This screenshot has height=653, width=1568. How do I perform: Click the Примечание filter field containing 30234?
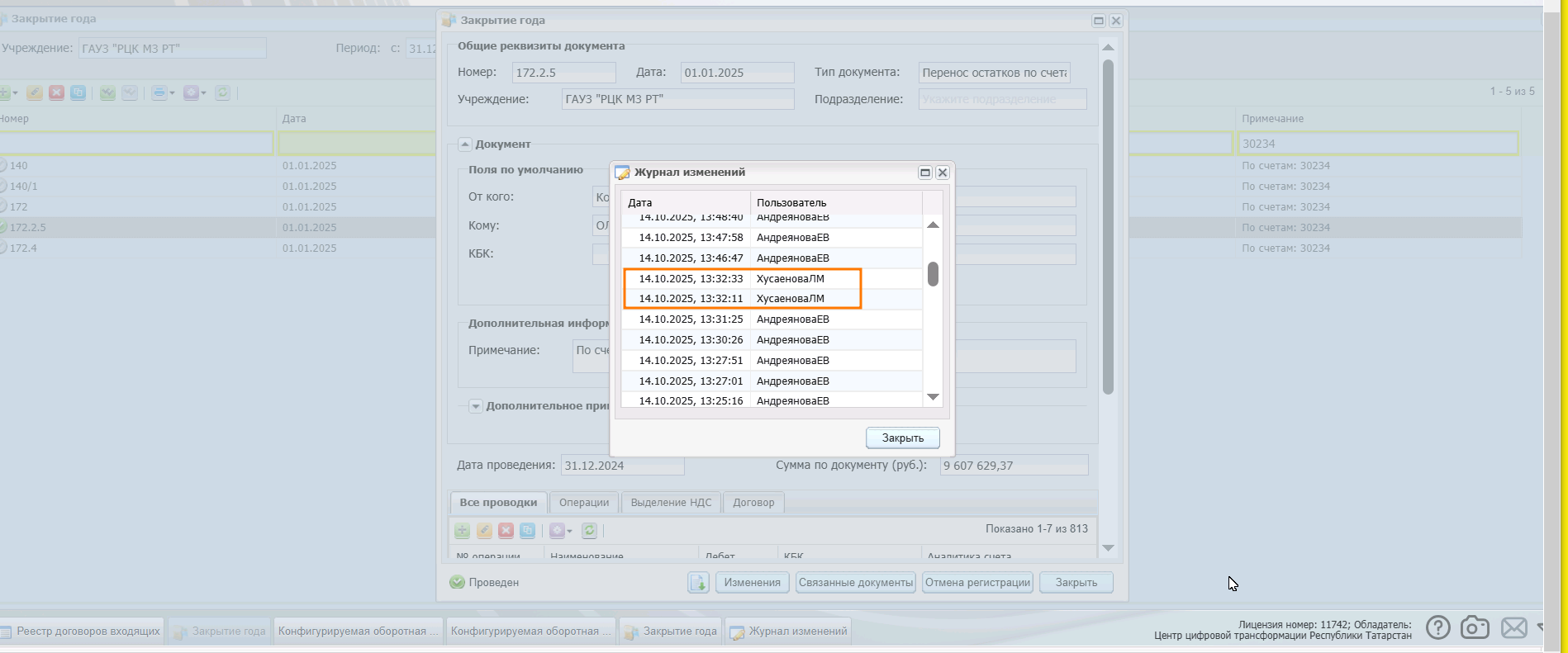coord(1378,144)
